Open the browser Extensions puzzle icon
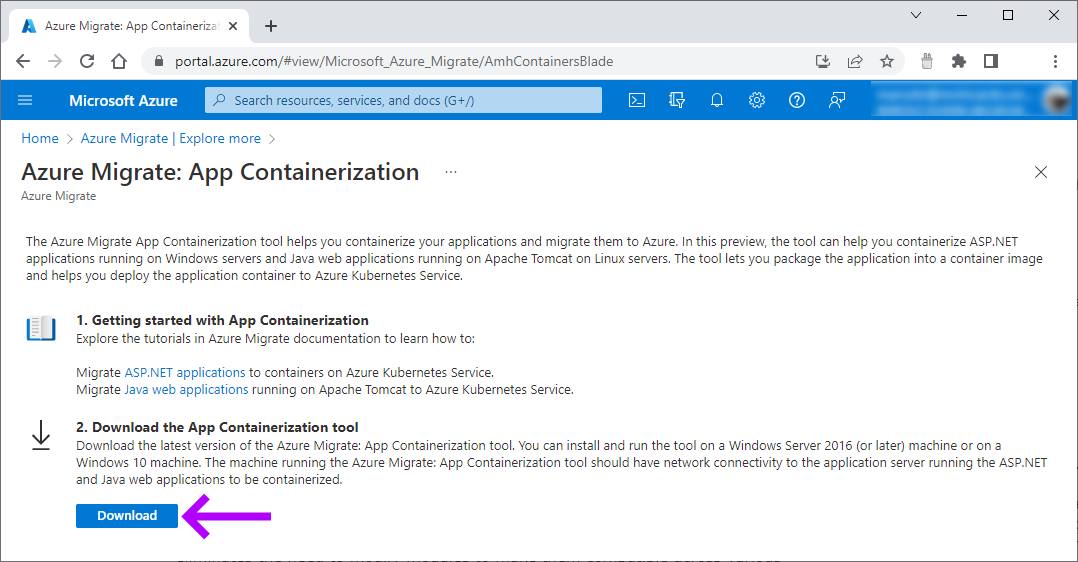 click(958, 61)
